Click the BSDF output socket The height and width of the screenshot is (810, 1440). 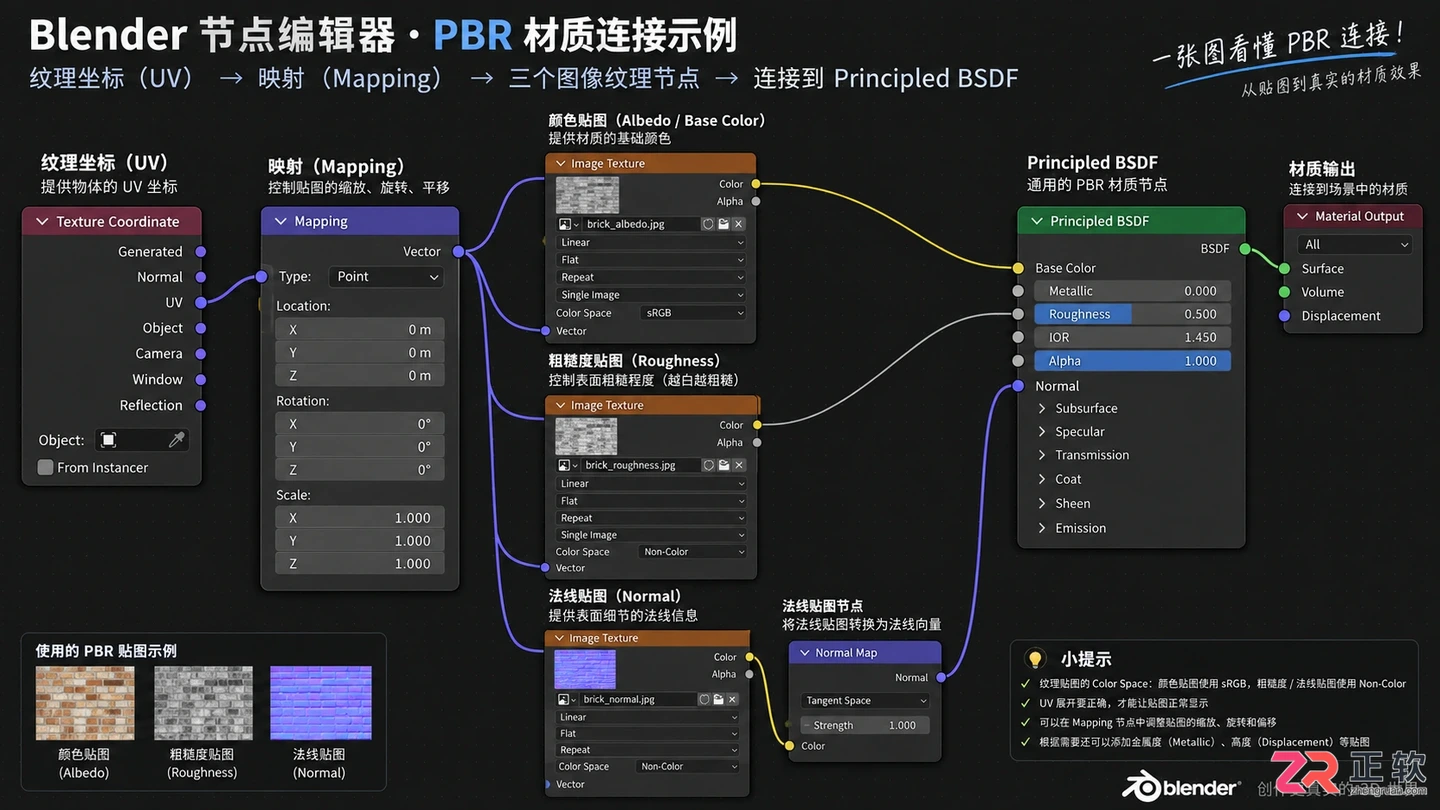point(1245,248)
